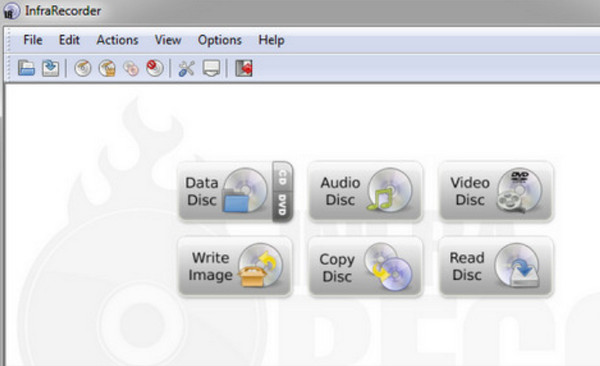Click the Save project toolbar icon
Screen dimensions: 600x366
pyautogui.click(x=50, y=69)
